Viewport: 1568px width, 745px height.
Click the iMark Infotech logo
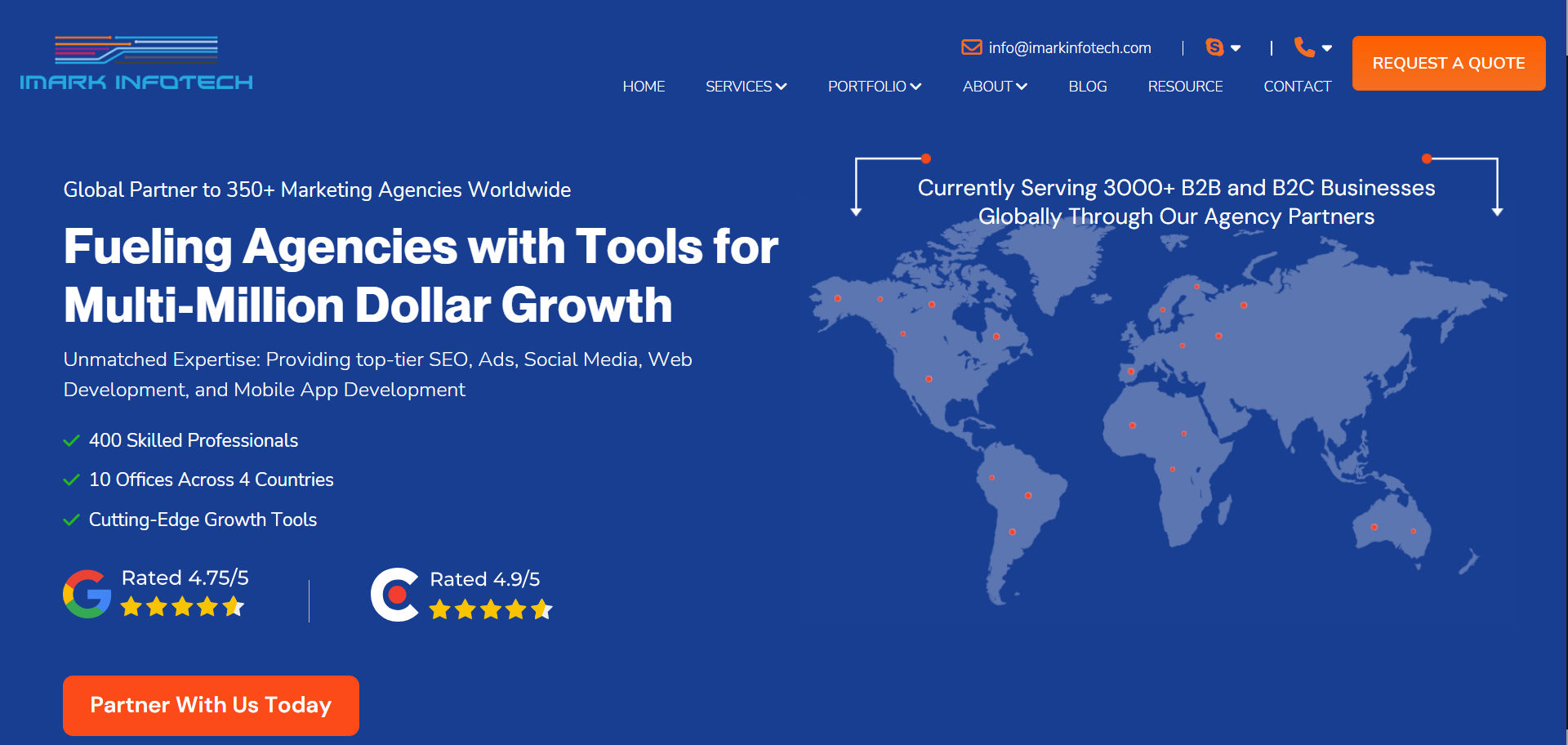pos(136,63)
